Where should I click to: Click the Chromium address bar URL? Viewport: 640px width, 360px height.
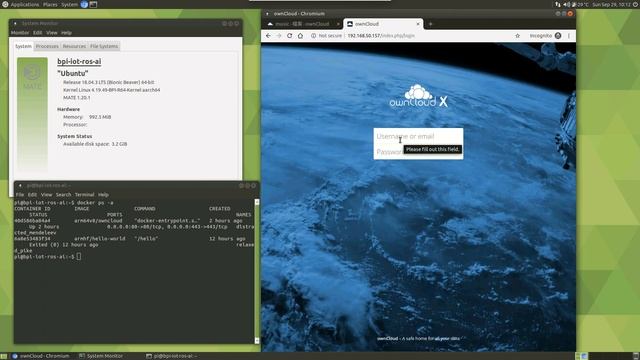[x=381, y=36]
